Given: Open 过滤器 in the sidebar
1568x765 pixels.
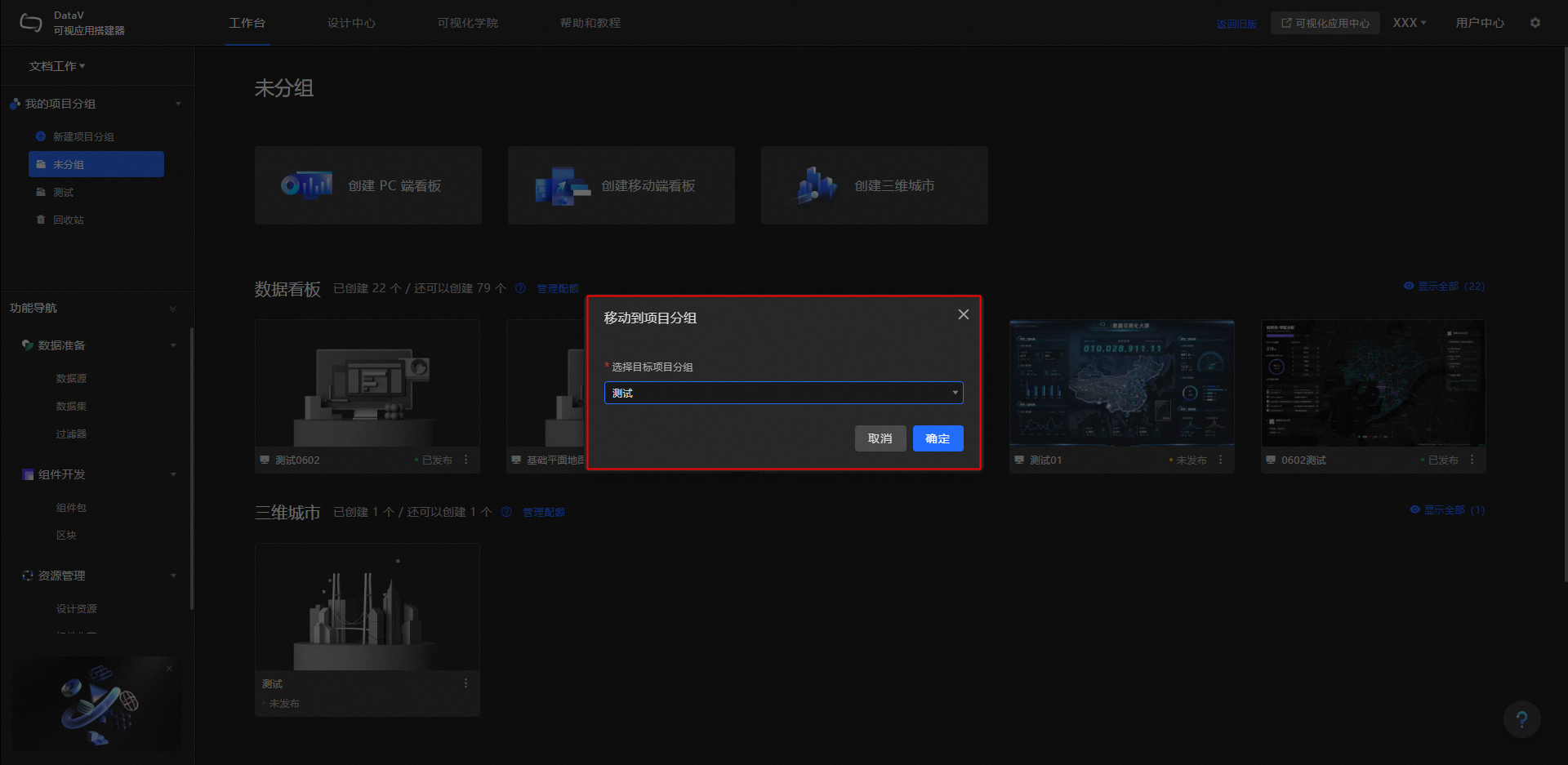Looking at the screenshot, I should (71, 434).
